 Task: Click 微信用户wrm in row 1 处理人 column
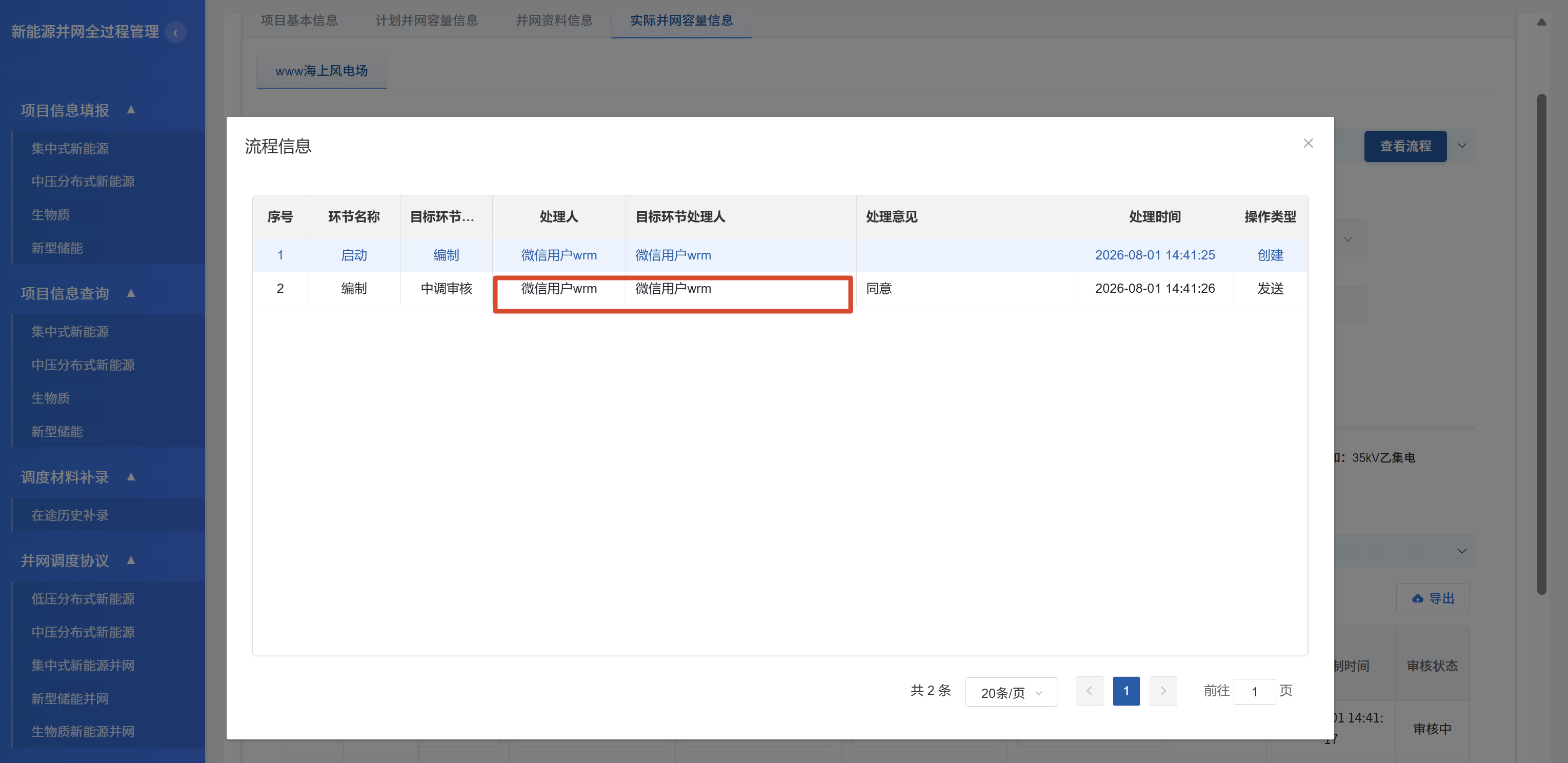(558, 255)
